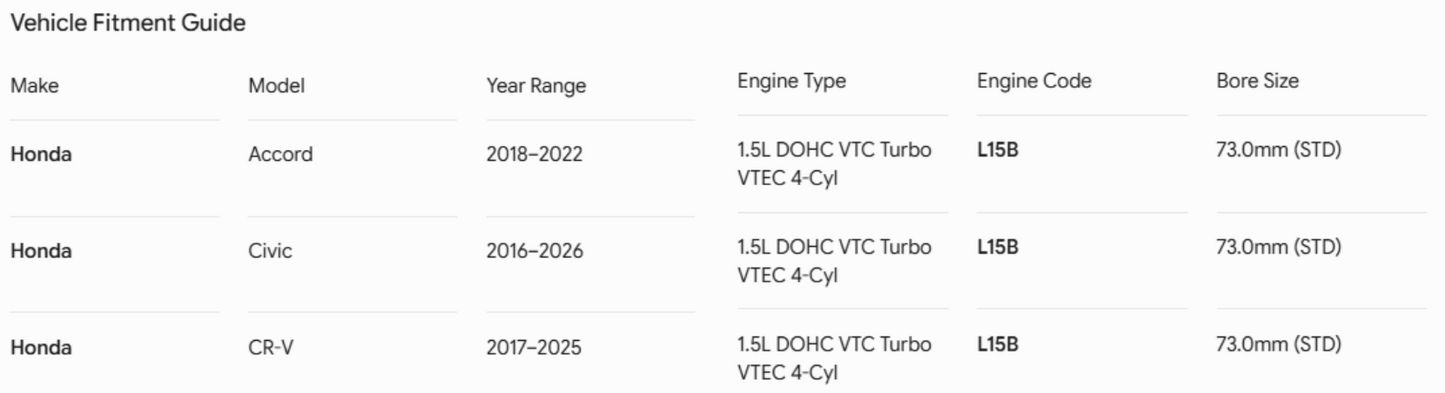
Task: Click the Make column header
Action: click(34, 86)
